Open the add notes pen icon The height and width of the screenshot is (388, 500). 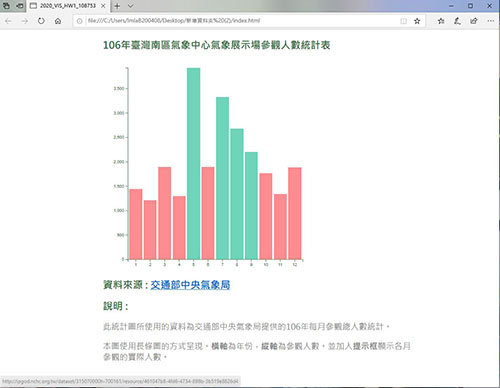click(457, 21)
